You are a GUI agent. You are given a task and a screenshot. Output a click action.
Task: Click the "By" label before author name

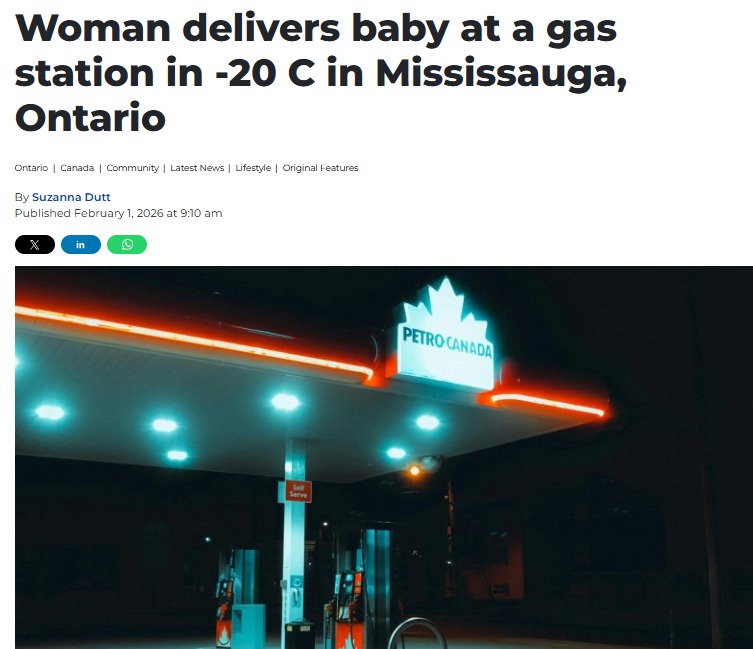(22, 197)
